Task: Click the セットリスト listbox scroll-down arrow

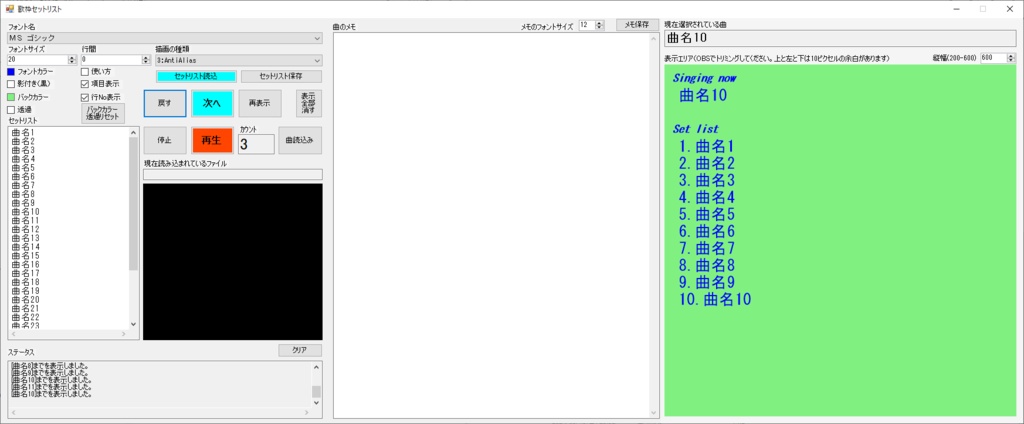Action: click(133, 323)
